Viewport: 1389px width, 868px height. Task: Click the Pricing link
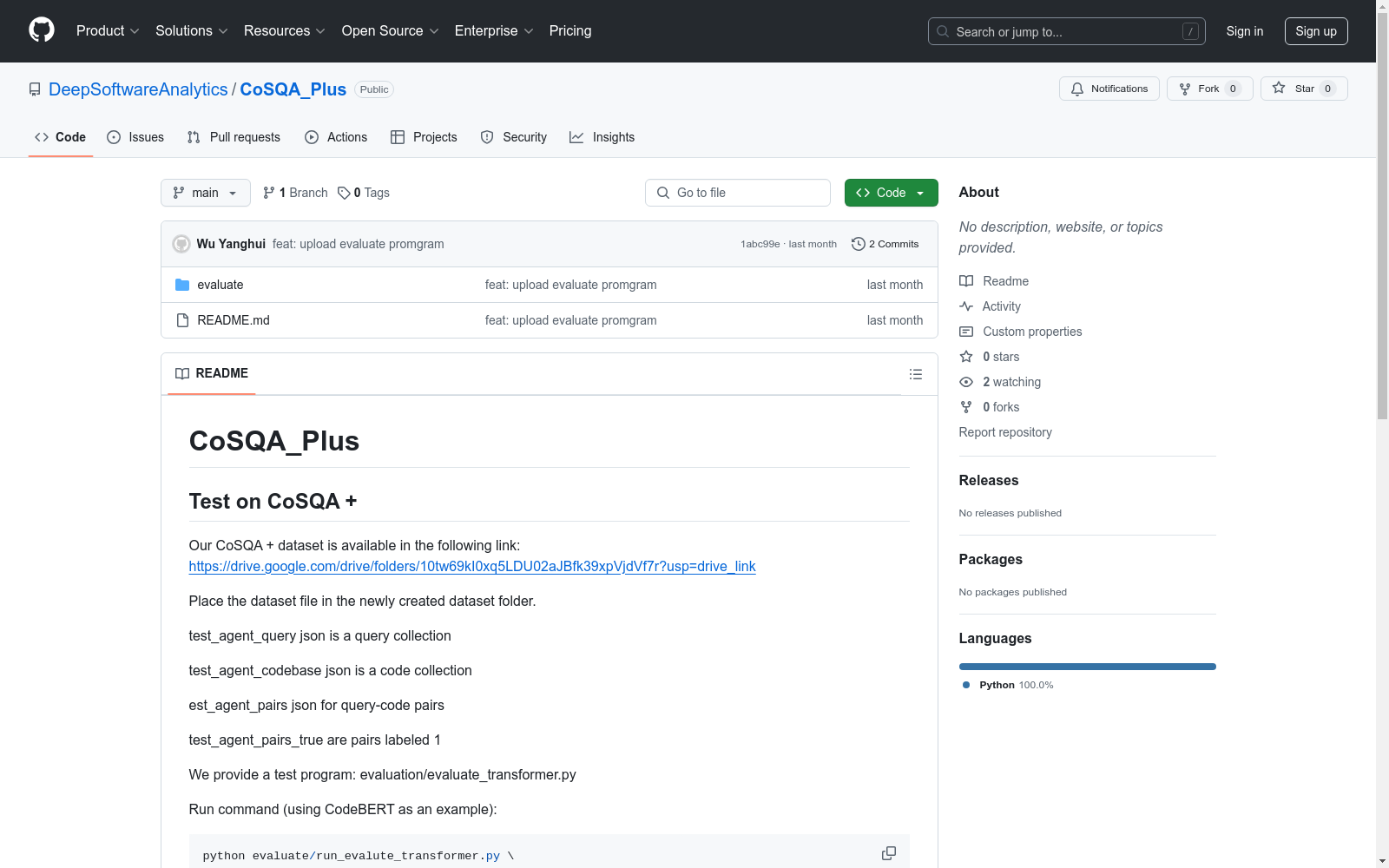point(570,30)
